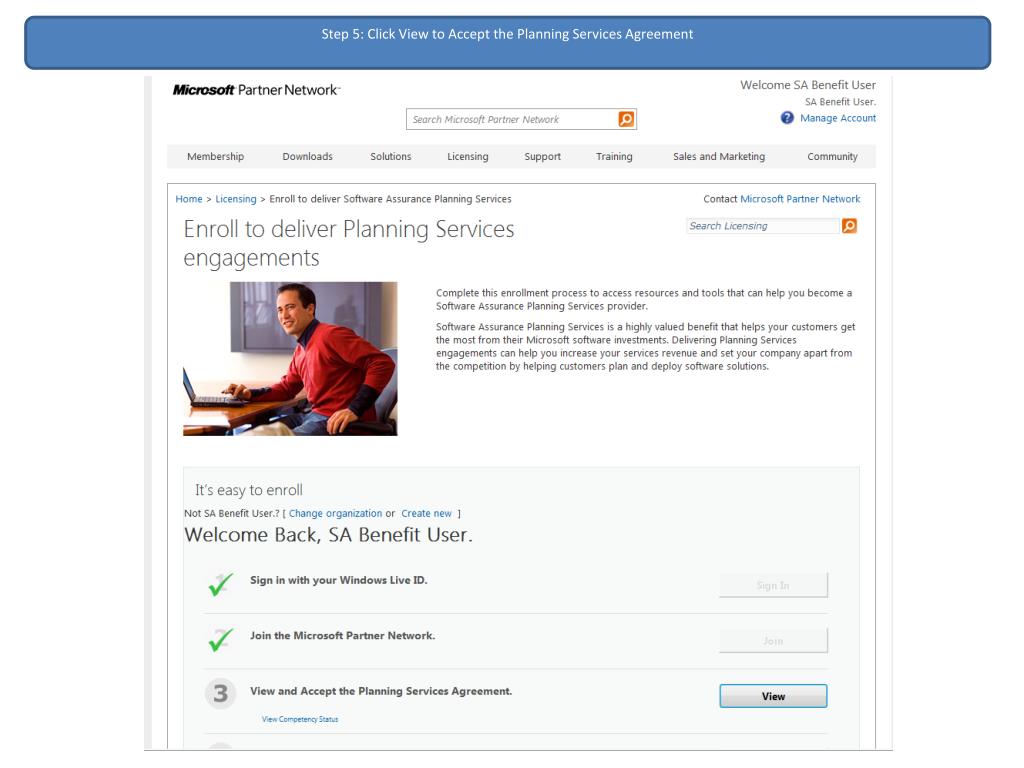Open Contact Microsoft Partner Network link

(x=800, y=199)
